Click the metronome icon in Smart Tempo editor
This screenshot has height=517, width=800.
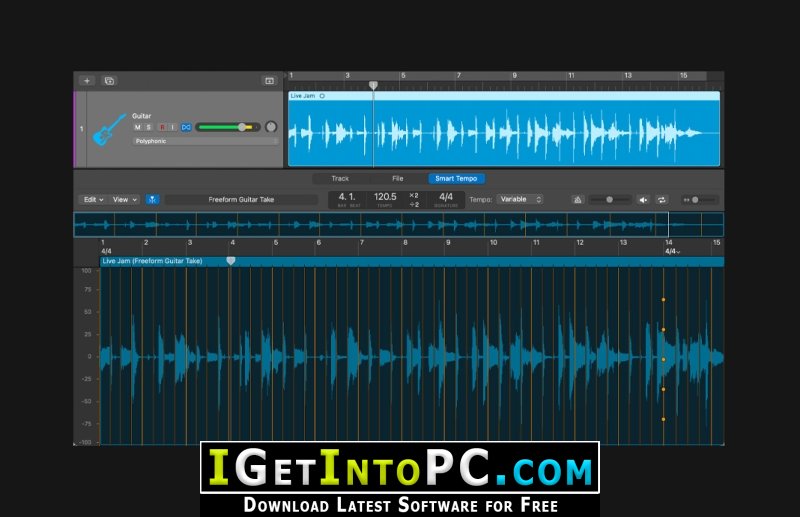click(578, 199)
